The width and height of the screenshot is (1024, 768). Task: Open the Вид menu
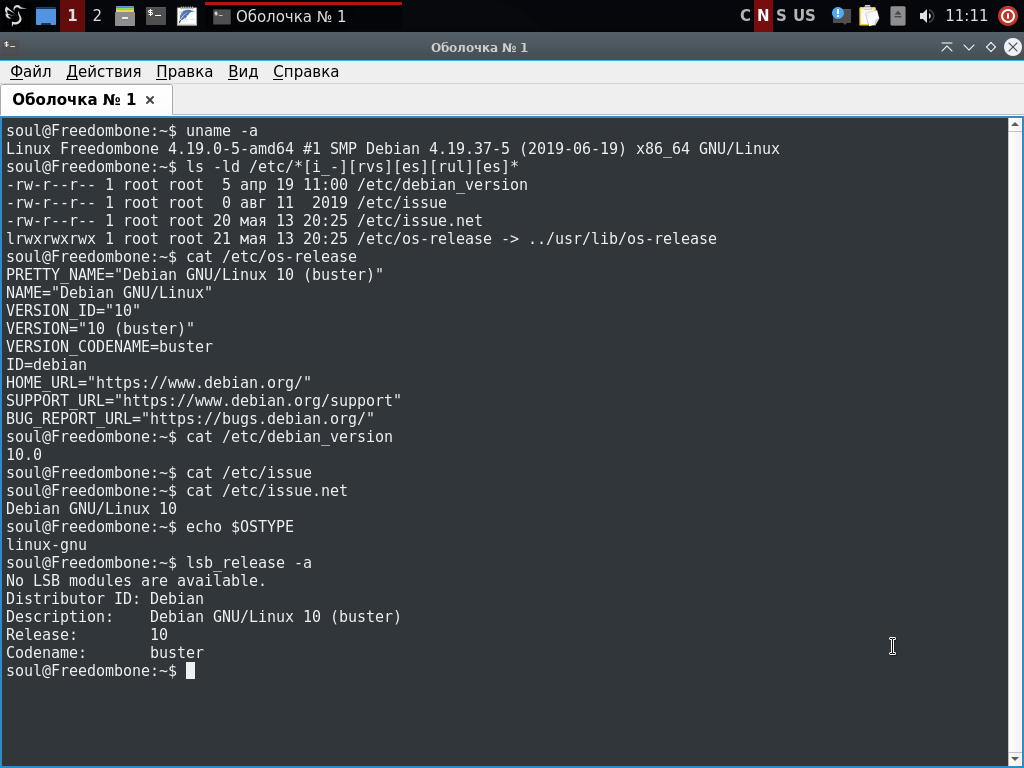point(243,72)
